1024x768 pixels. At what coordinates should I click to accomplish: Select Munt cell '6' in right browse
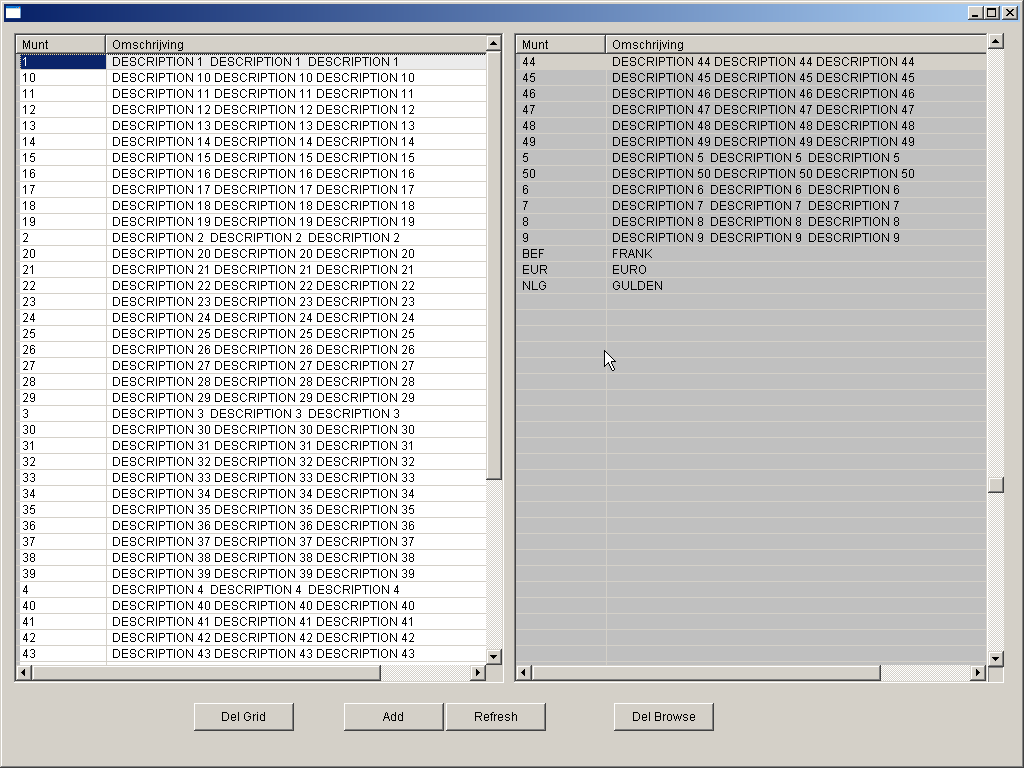tap(561, 189)
